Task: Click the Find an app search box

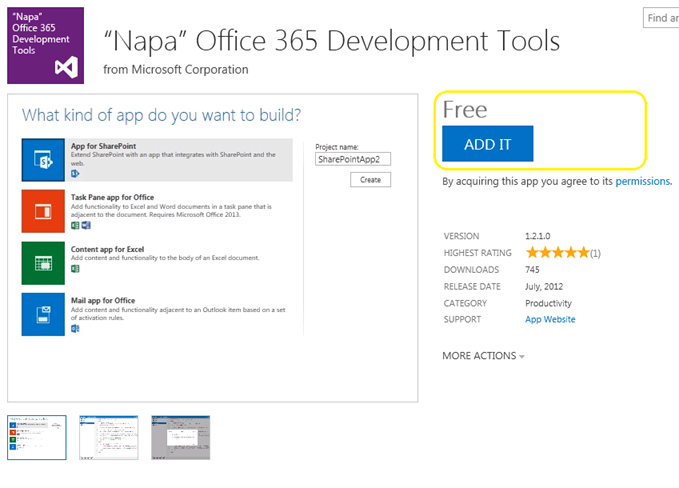Action: pyautogui.click(x=661, y=18)
